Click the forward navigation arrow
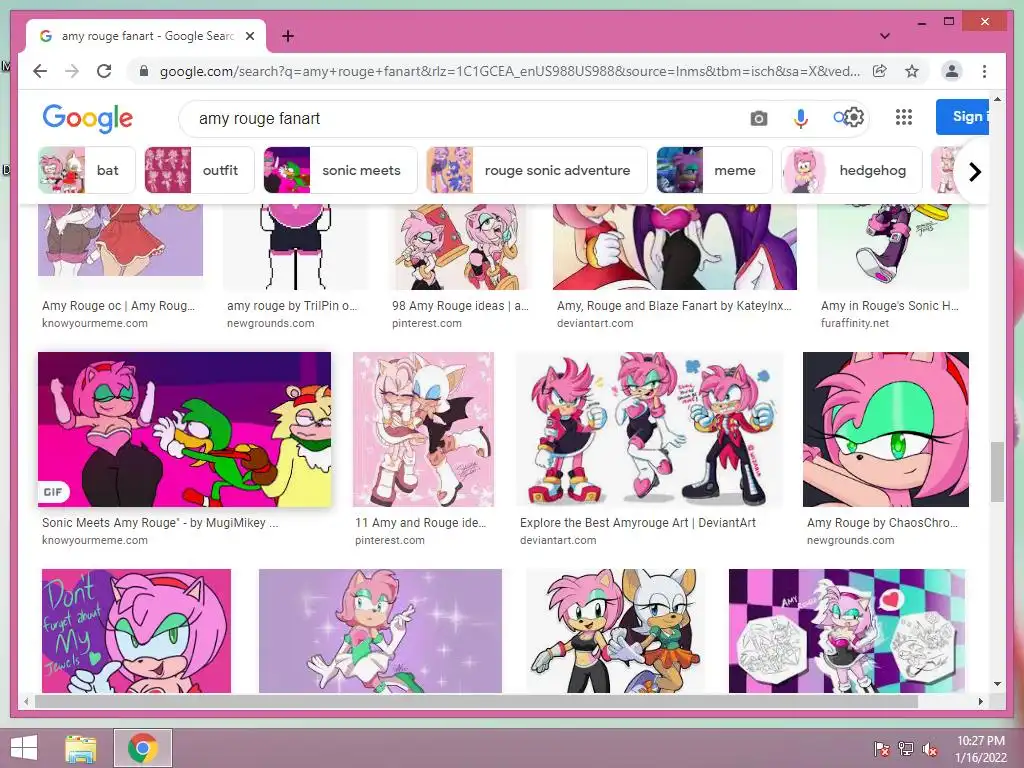1024x768 pixels. pos(72,71)
